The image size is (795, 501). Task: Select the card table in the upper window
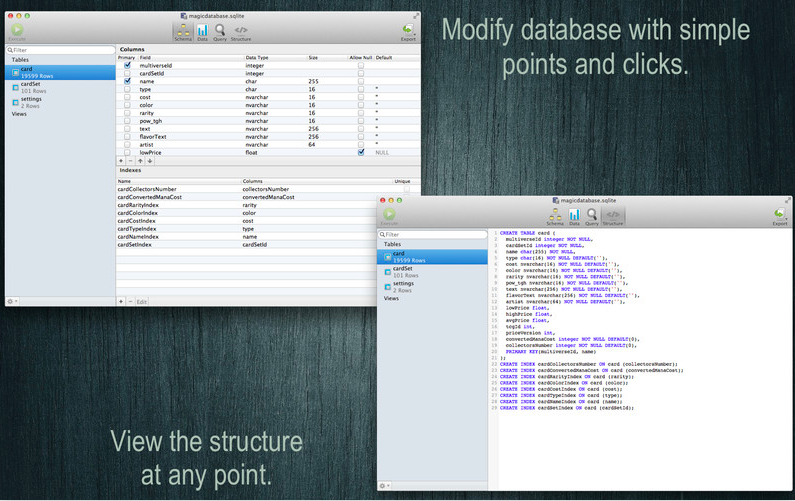pyautogui.click(x=60, y=72)
